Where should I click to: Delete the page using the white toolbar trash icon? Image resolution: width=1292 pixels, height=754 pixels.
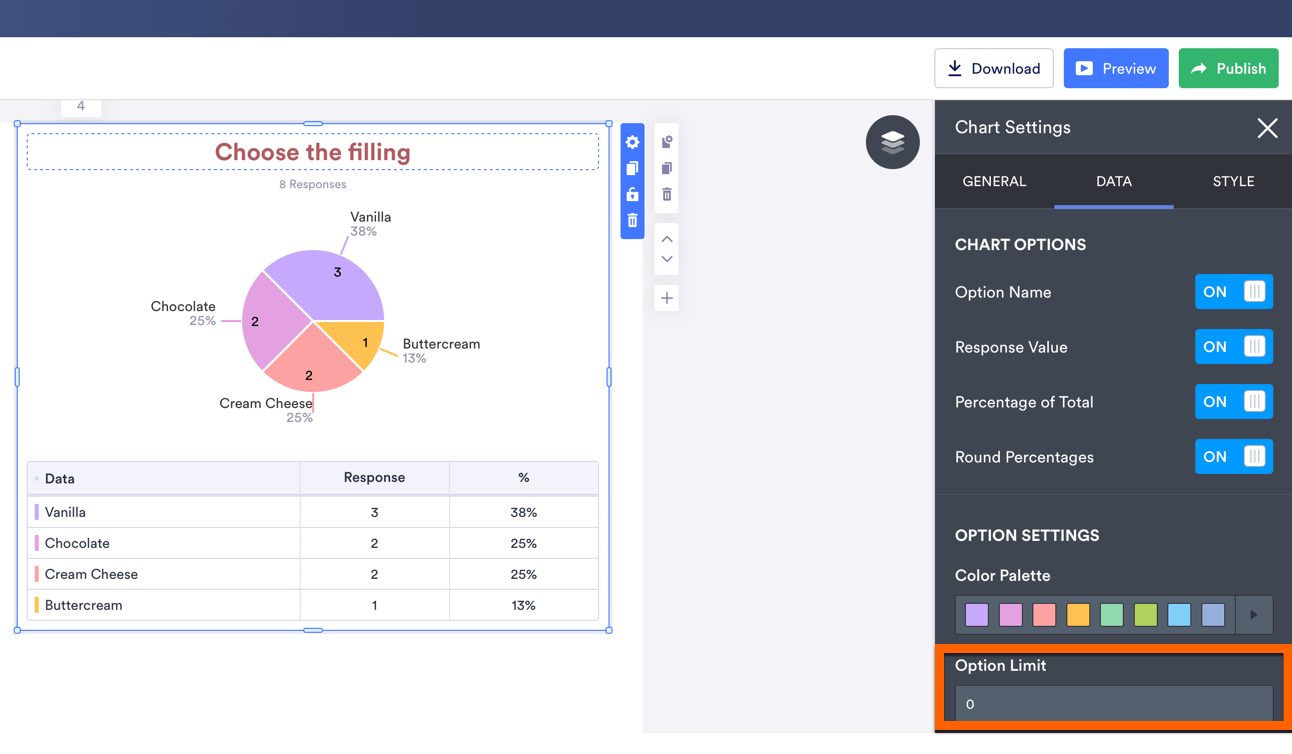[x=667, y=194]
